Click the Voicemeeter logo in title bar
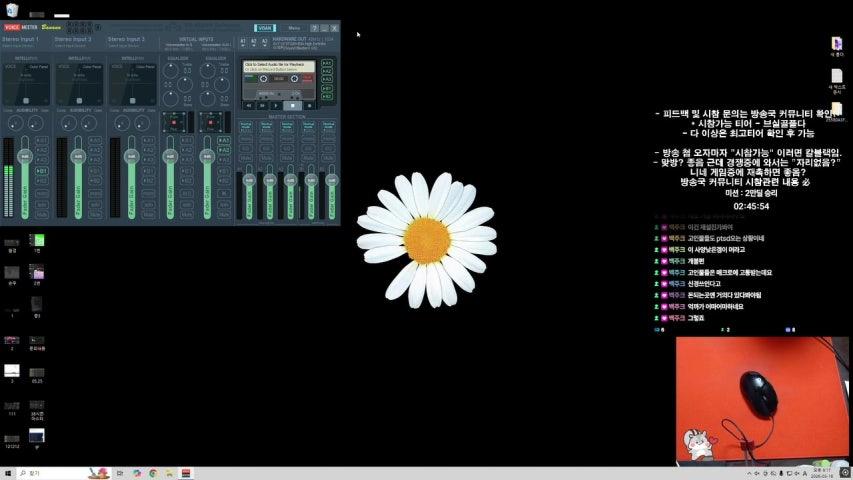 pyautogui.click(x=21, y=28)
